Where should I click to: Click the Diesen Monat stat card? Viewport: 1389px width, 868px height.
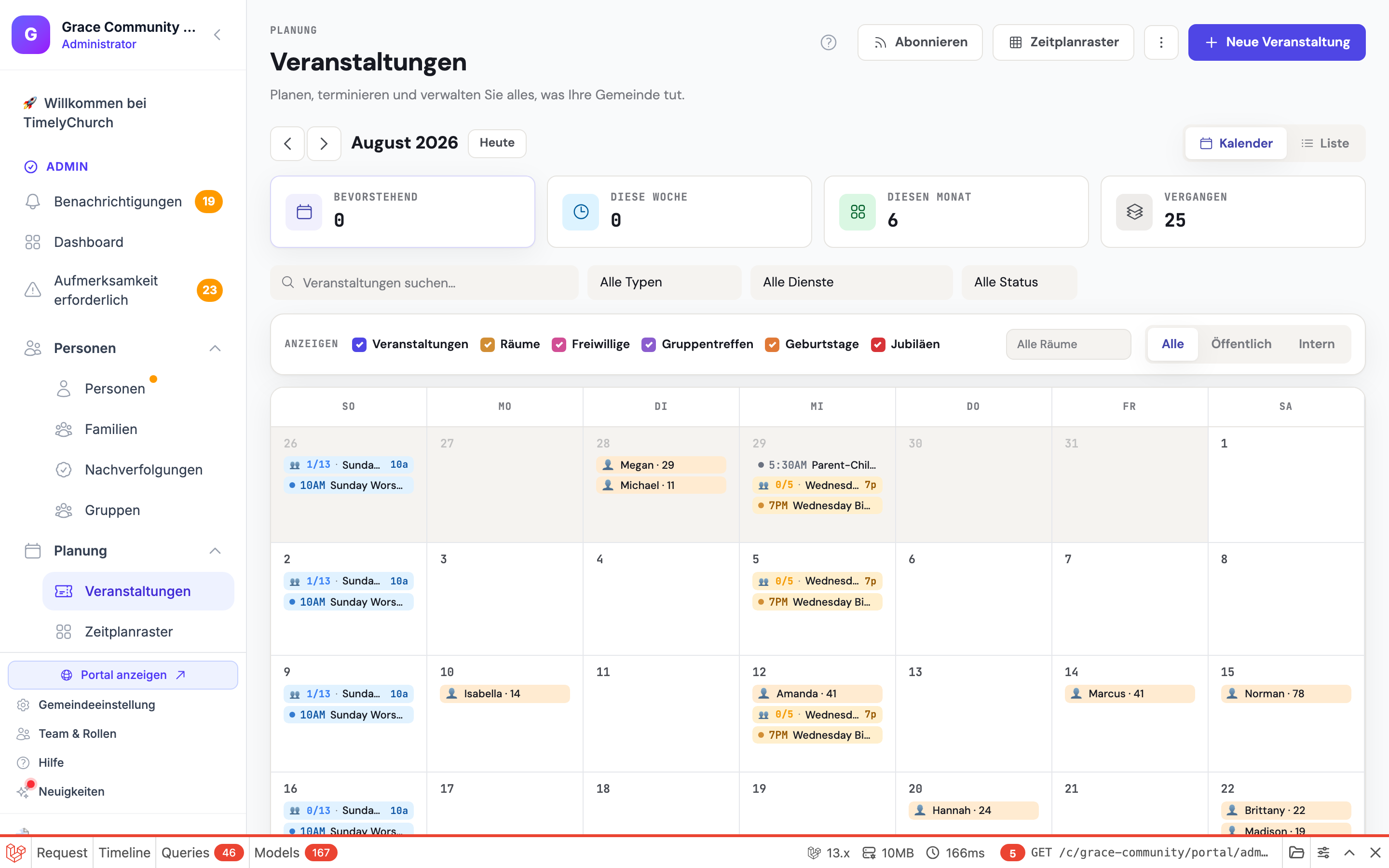tap(955, 212)
